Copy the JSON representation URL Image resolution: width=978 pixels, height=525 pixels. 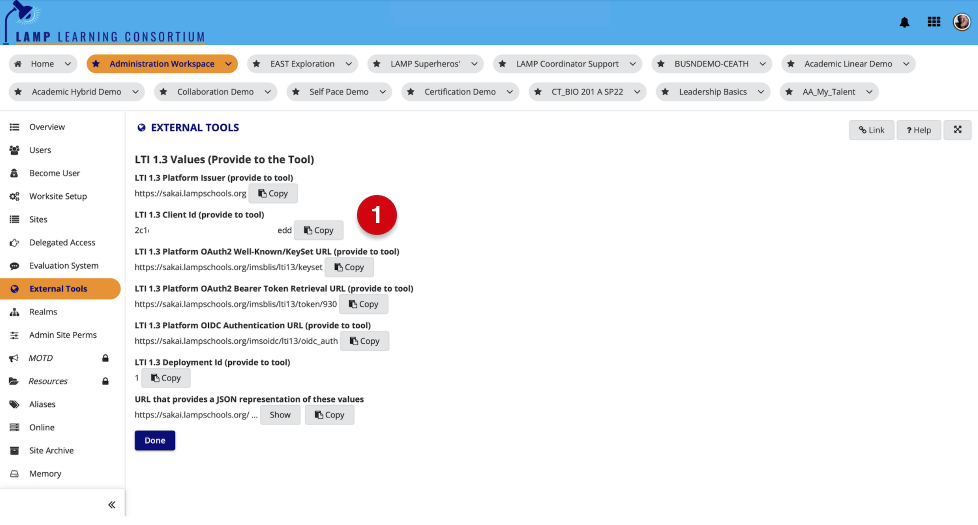click(x=330, y=415)
